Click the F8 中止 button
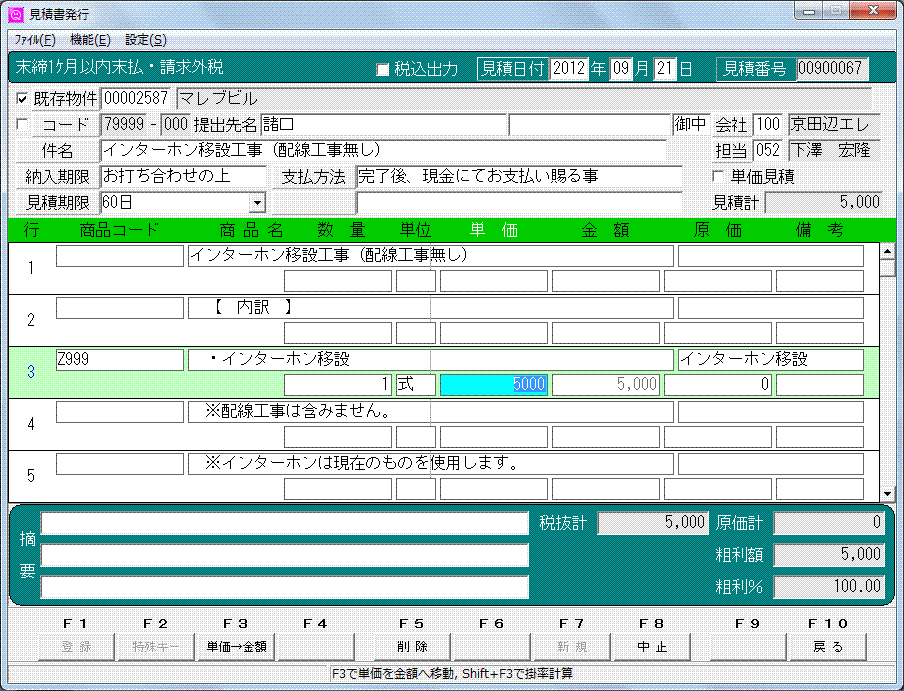 pos(652,647)
